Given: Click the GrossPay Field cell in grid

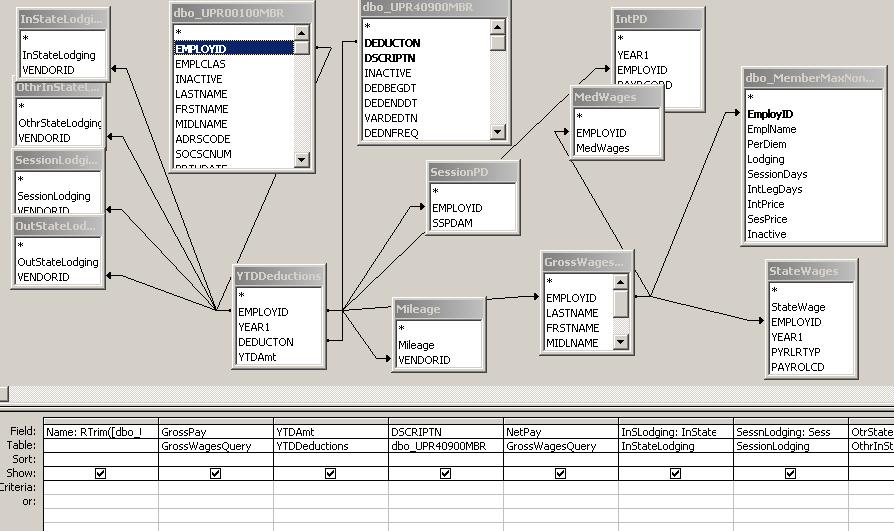Looking at the screenshot, I should pos(216,432).
